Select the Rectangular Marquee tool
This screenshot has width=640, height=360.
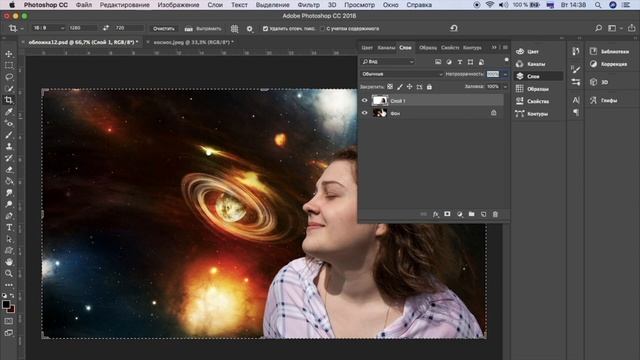point(9,65)
